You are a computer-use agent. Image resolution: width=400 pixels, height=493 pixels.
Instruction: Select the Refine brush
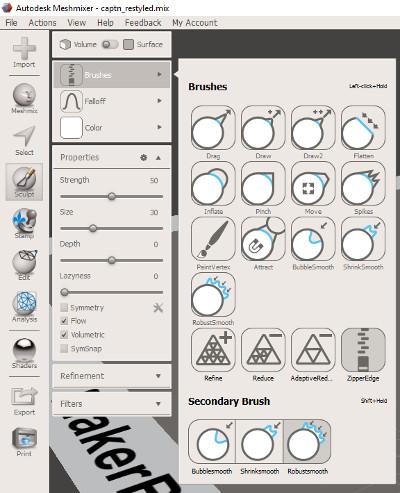click(213, 350)
